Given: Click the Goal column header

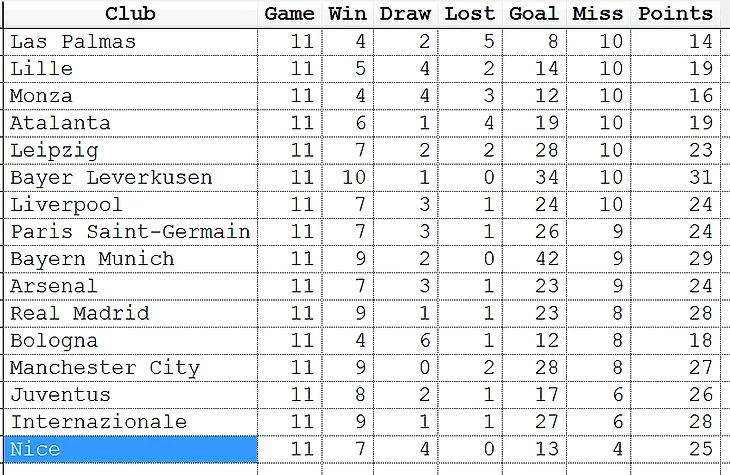Looking at the screenshot, I should (x=534, y=14).
